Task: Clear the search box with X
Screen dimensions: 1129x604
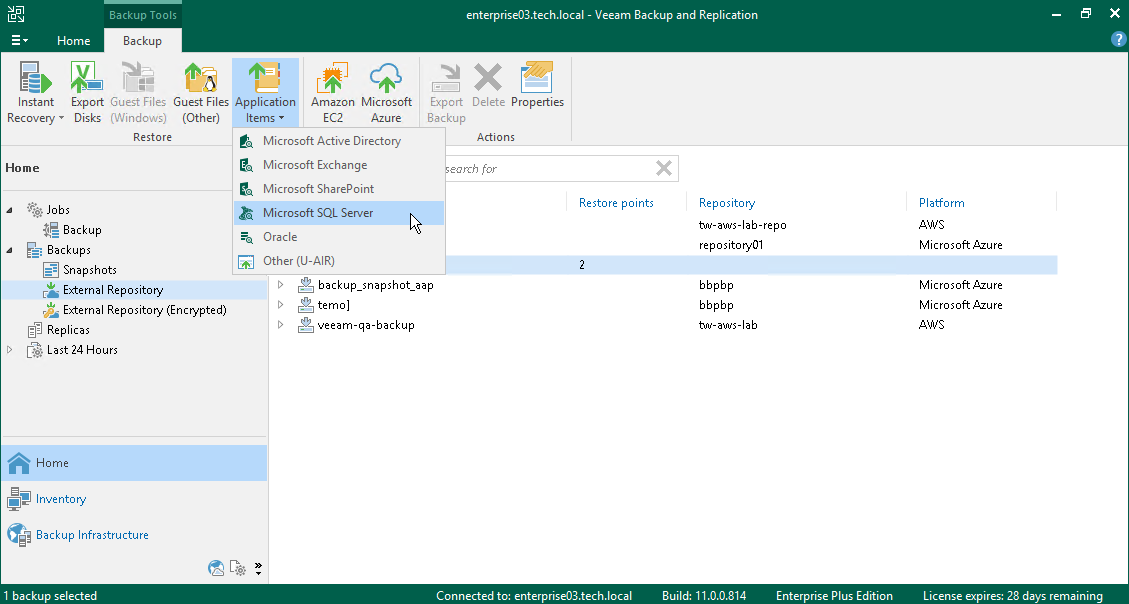Action: tap(664, 168)
